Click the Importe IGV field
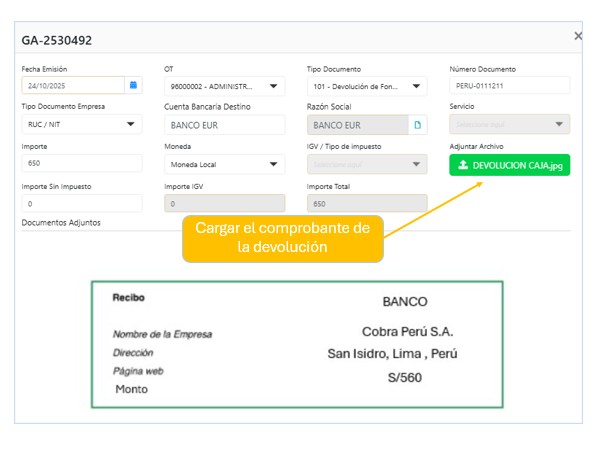This screenshot has width=602, height=462. pos(224,203)
